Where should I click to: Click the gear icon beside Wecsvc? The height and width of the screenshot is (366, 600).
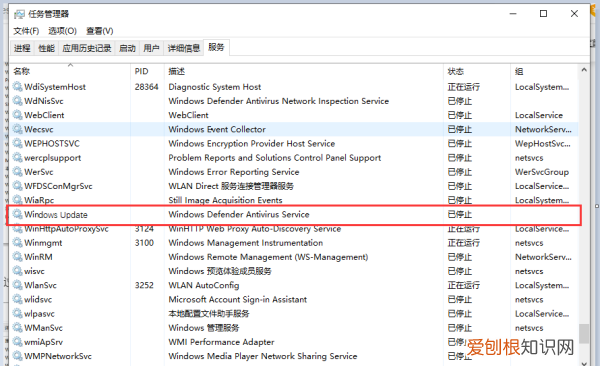(18, 129)
